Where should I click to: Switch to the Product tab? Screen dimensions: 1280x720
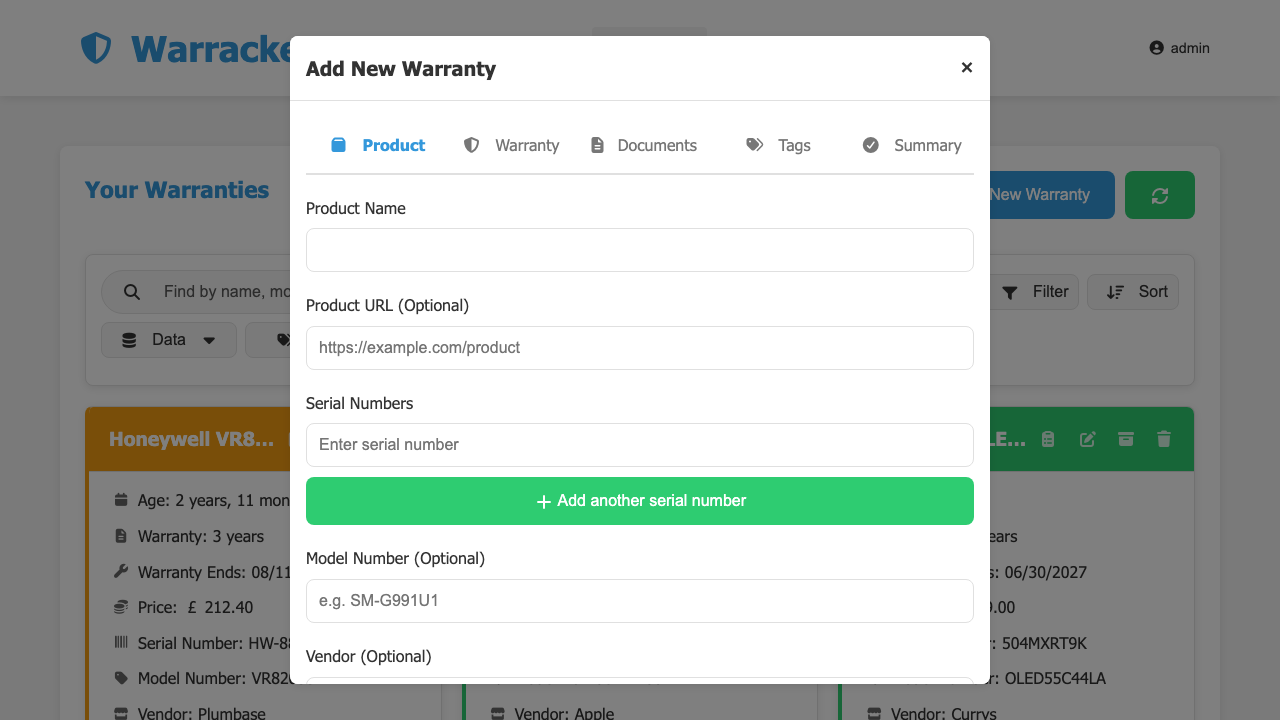(x=378, y=145)
